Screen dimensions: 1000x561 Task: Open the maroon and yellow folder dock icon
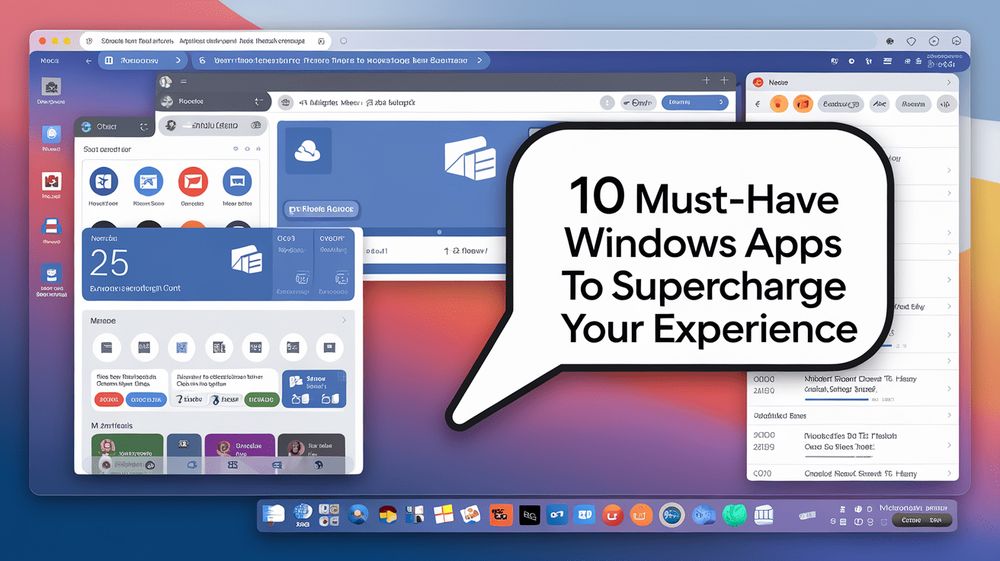click(387, 514)
